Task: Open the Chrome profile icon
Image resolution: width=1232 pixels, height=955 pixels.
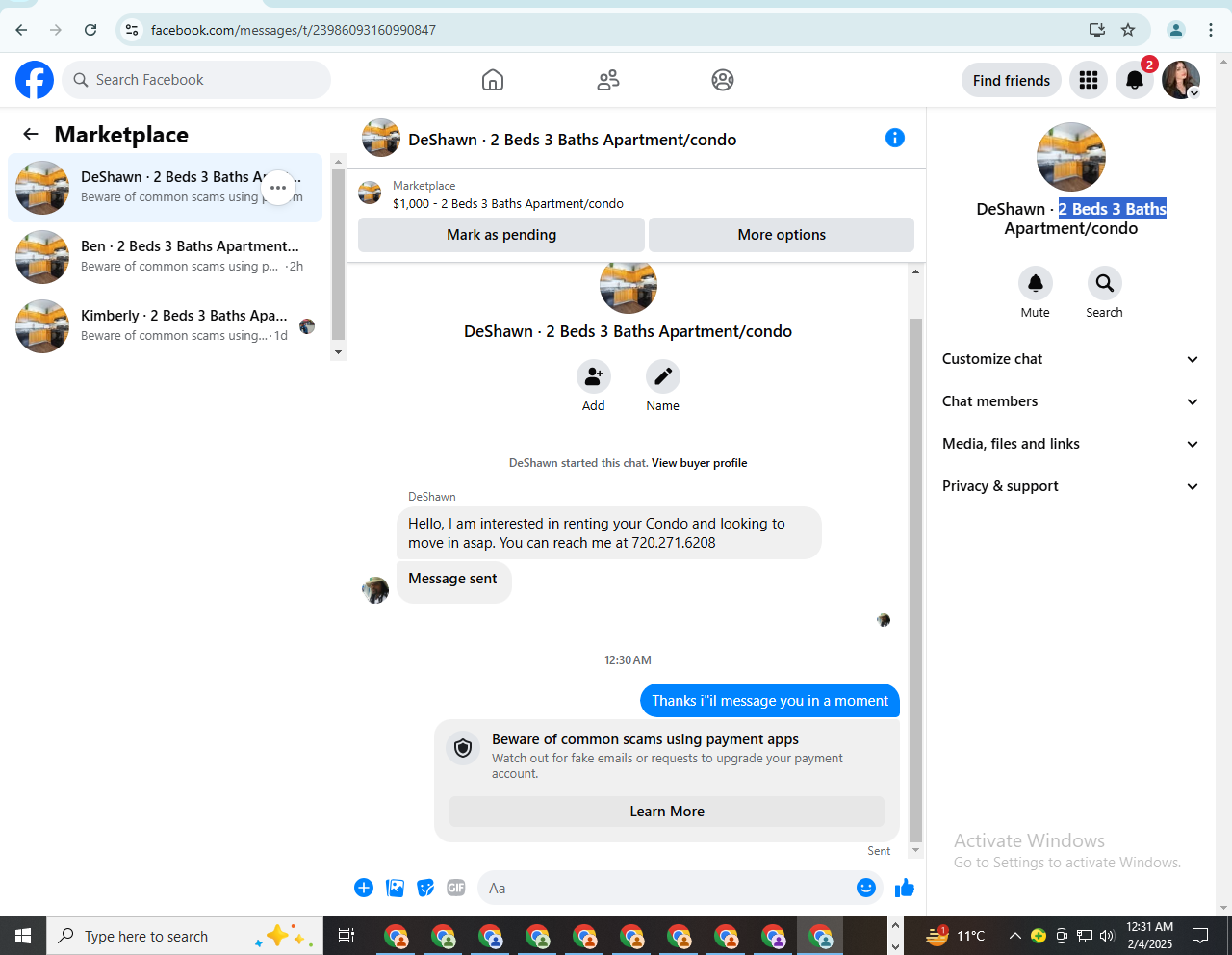Action: point(1176,30)
